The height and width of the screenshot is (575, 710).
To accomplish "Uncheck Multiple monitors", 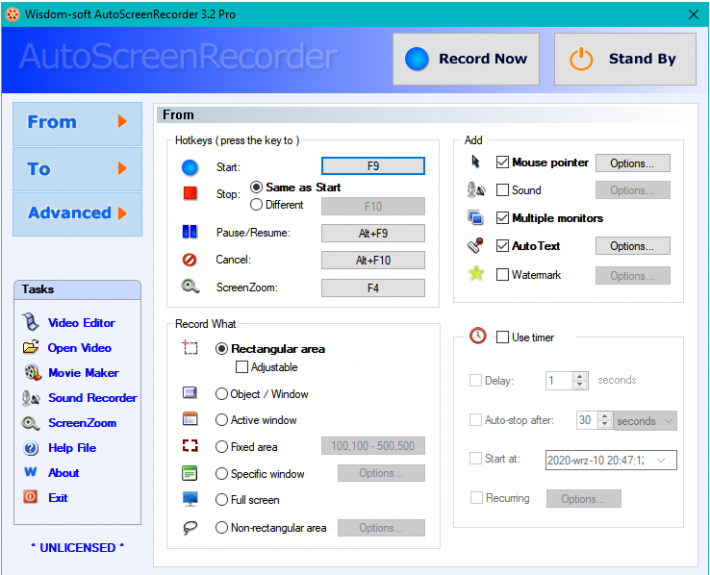I will pyautogui.click(x=502, y=218).
